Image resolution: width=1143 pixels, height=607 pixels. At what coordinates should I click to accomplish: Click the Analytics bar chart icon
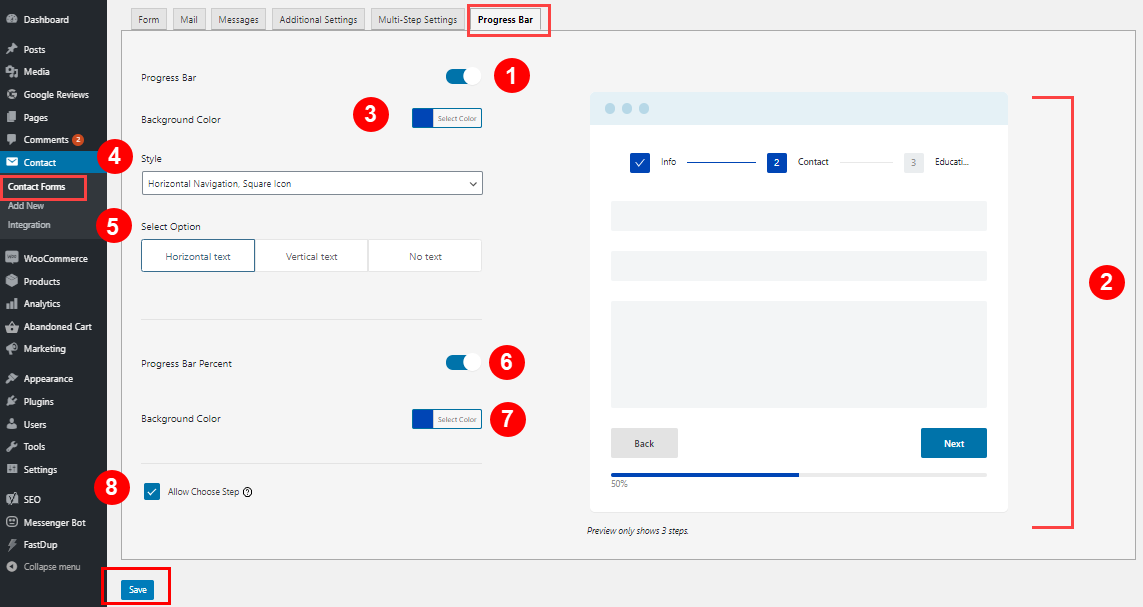[12, 304]
